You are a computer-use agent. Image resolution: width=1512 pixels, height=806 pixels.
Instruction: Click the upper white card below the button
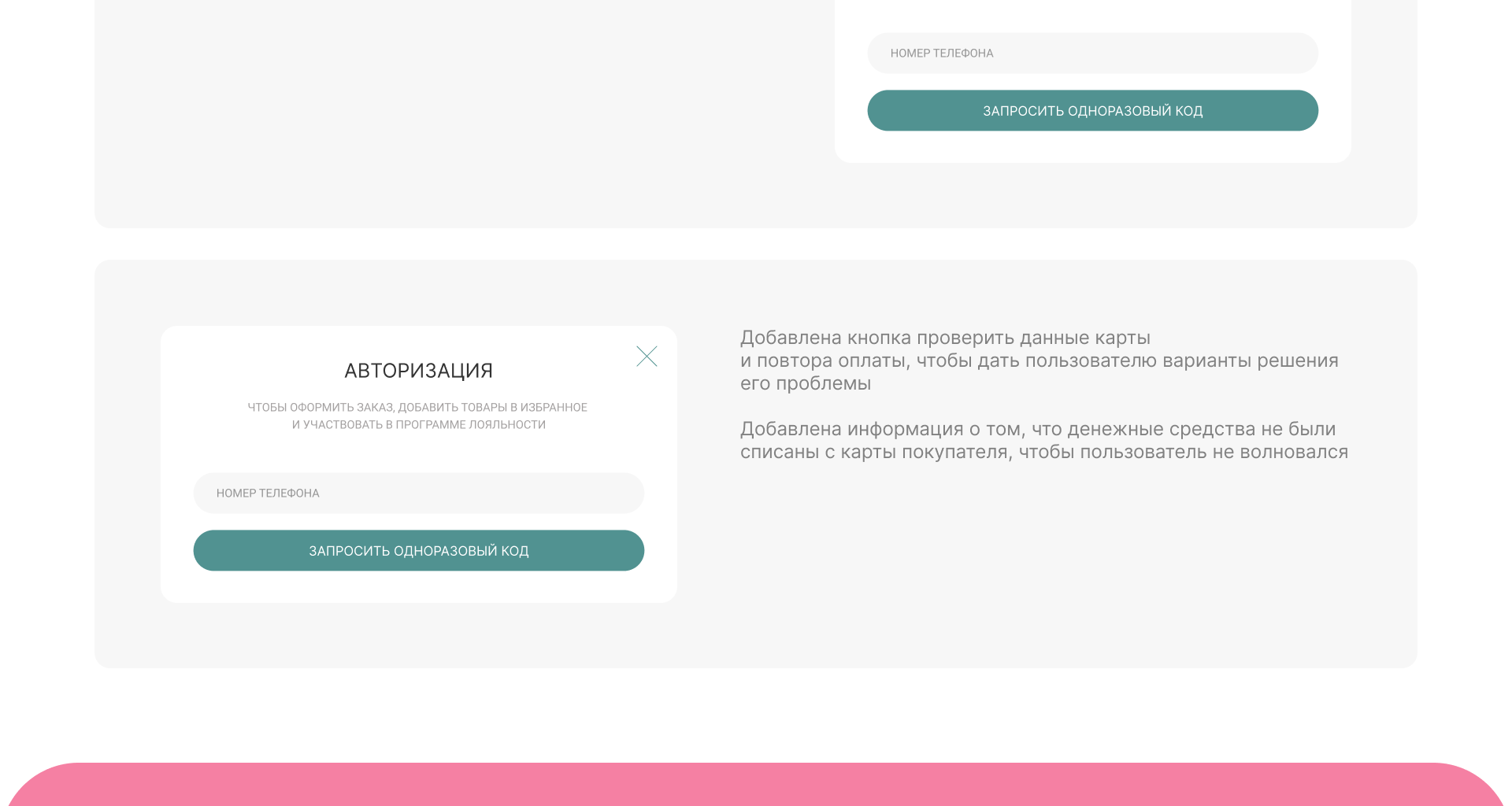click(1092, 147)
